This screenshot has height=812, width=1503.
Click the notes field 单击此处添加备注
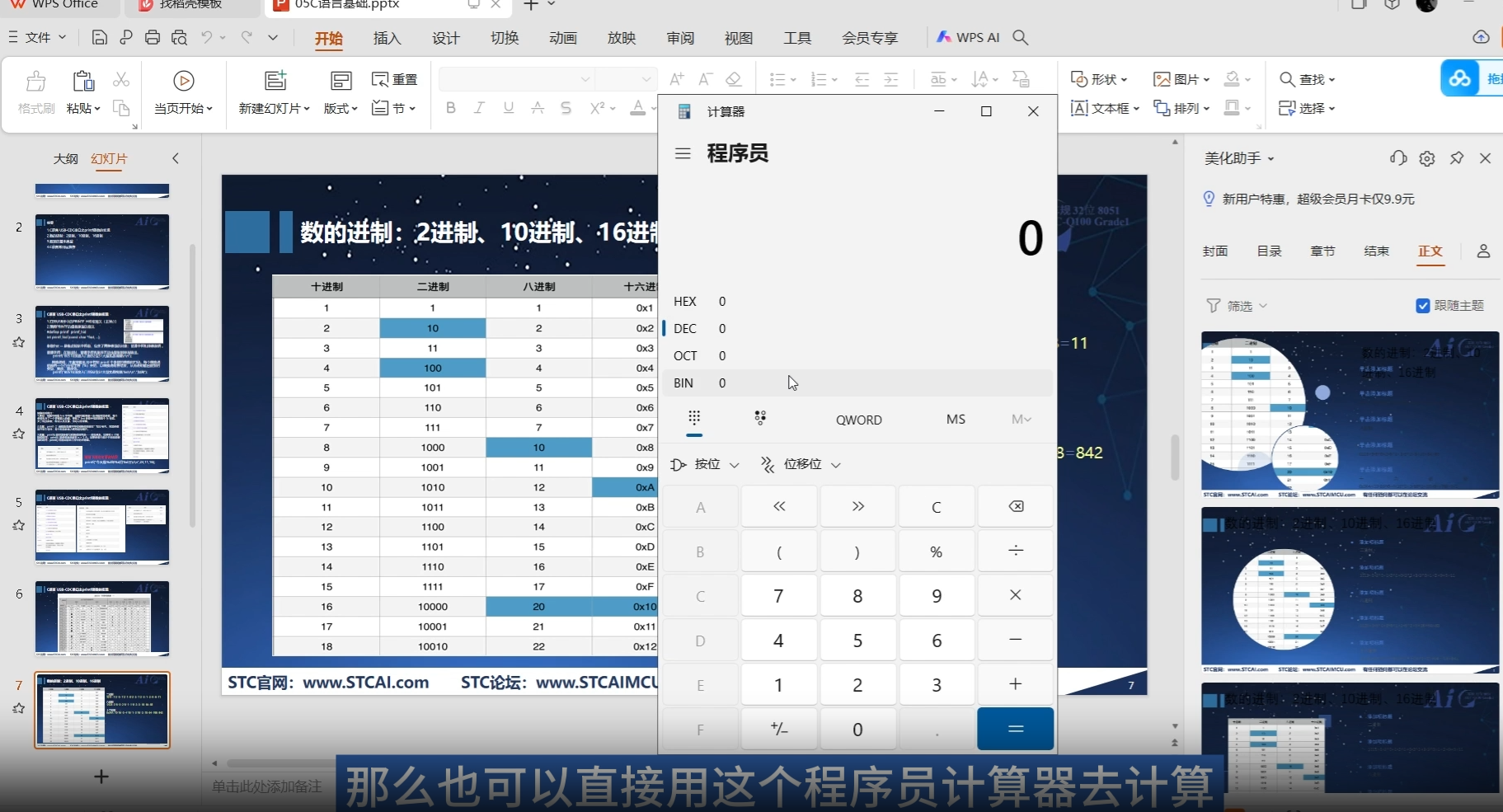pos(266,786)
